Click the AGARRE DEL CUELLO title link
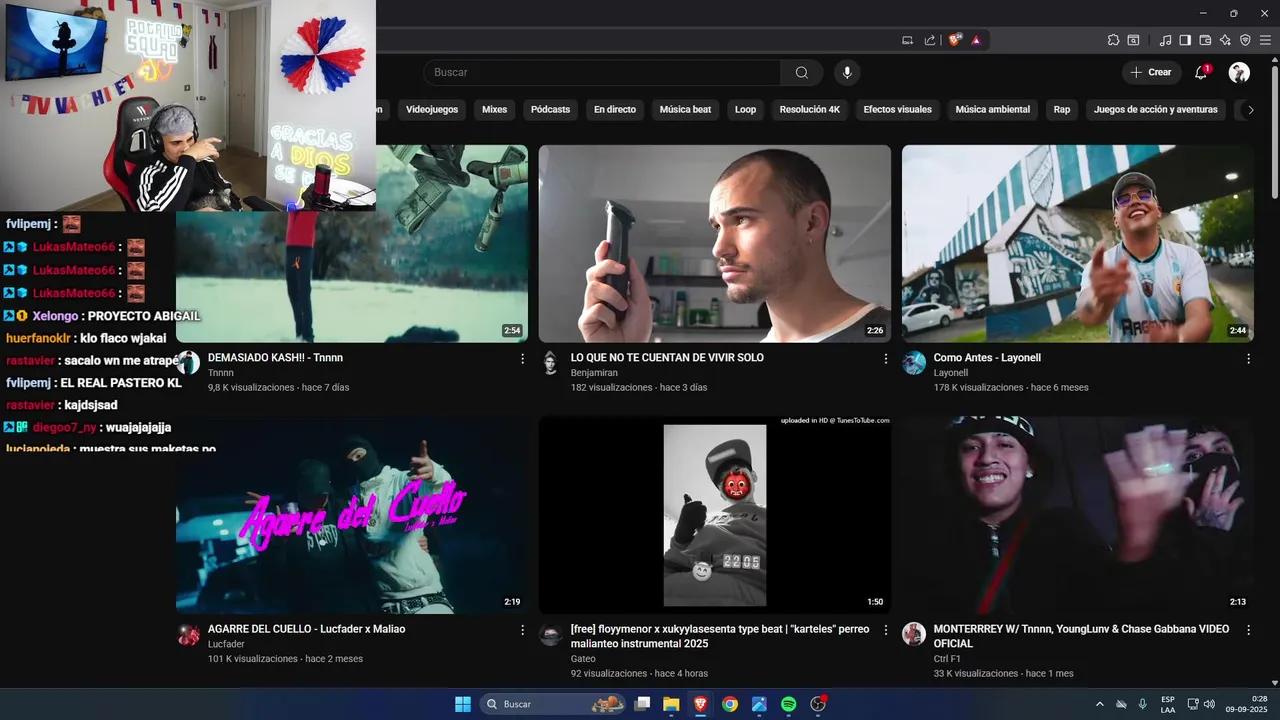Viewport: 1280px width, 720px height. [306, 630]
